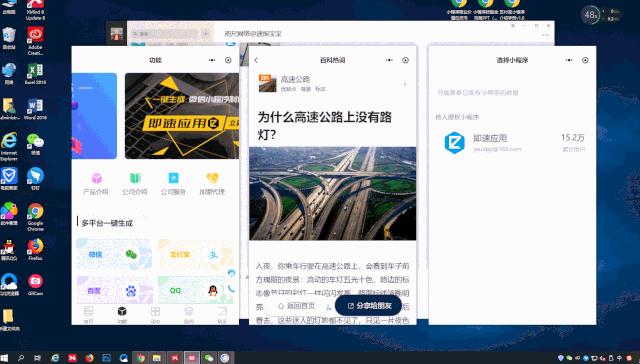The height and width of the screenshot is (364, 640).
Task: Open the first tab in 功能 bottom bar
Action: [x=89, y=315]
